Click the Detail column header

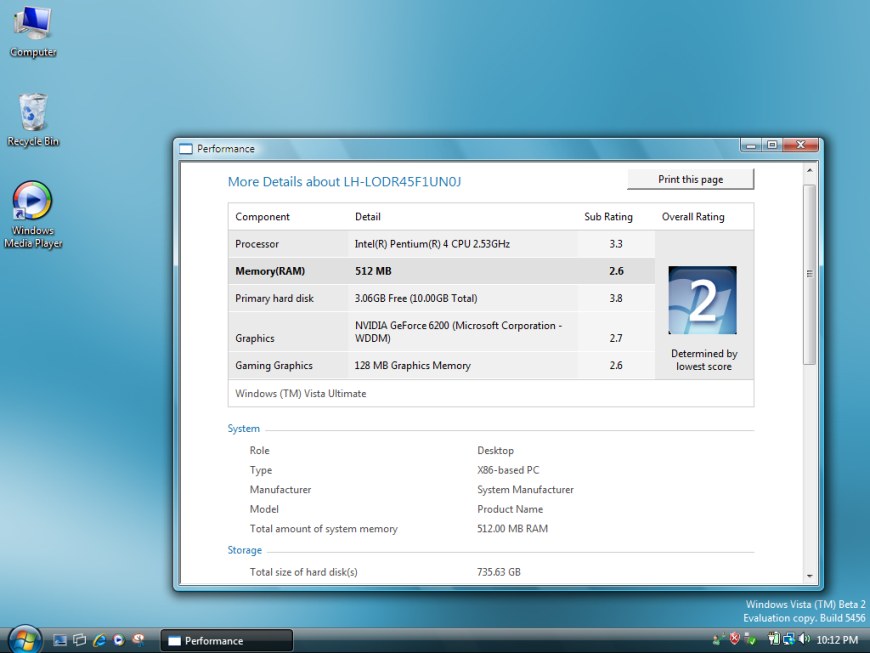(x=368, y=217)
